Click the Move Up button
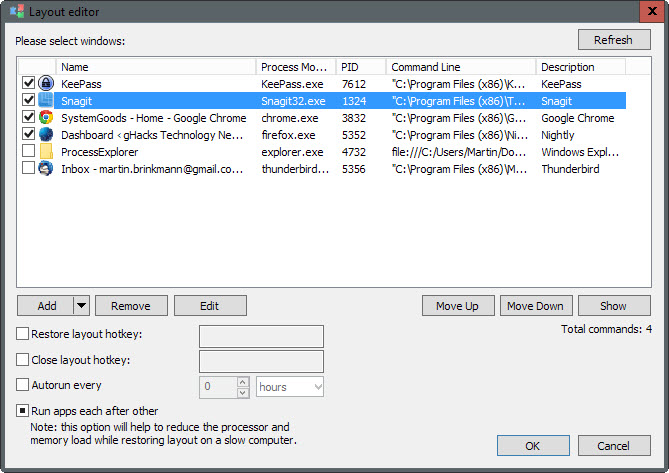The width and height of the screenshot is (669, 473). (458, 306)
